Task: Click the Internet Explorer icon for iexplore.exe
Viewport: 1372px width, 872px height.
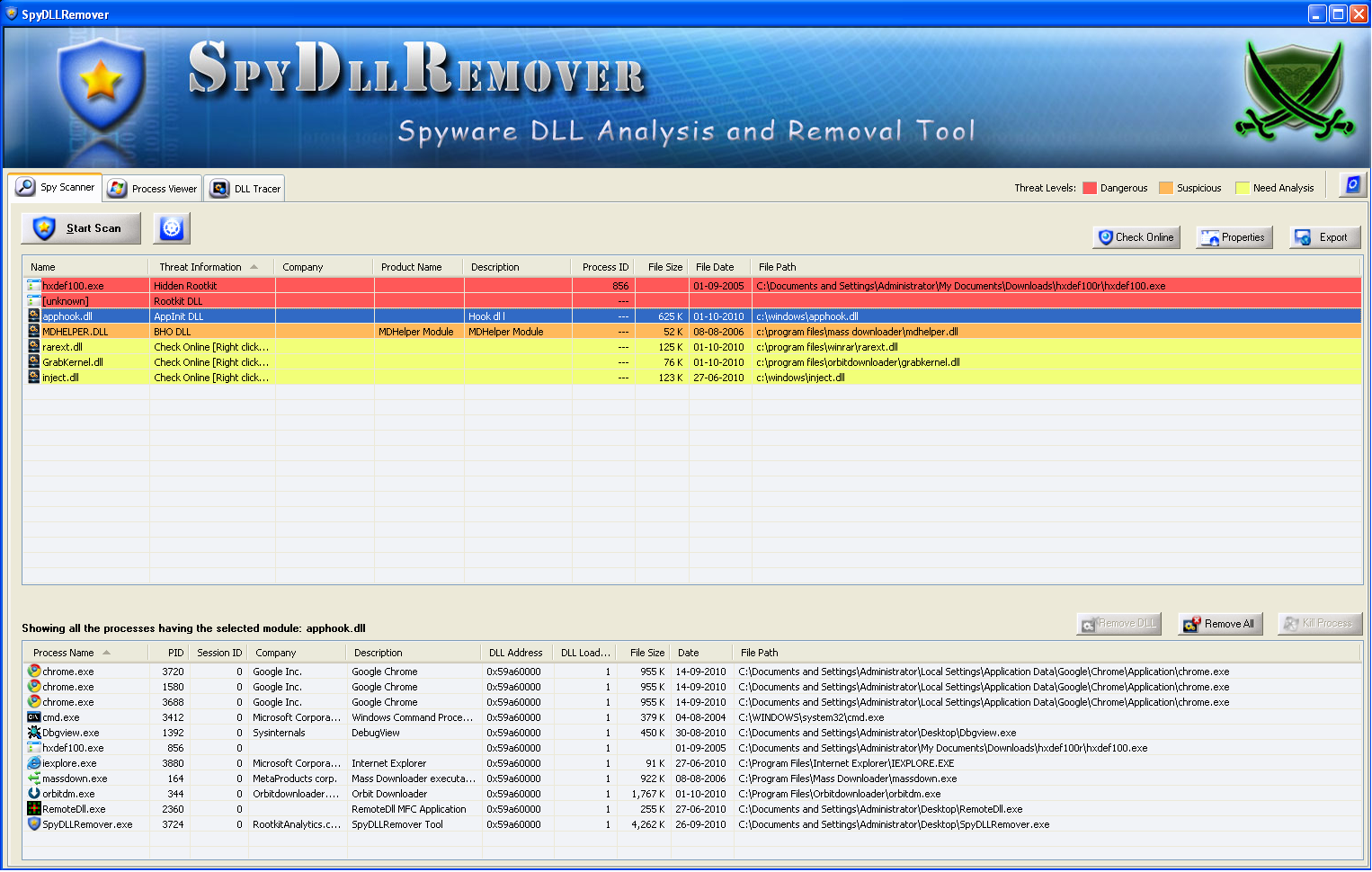Action: [x=34, y=763]
